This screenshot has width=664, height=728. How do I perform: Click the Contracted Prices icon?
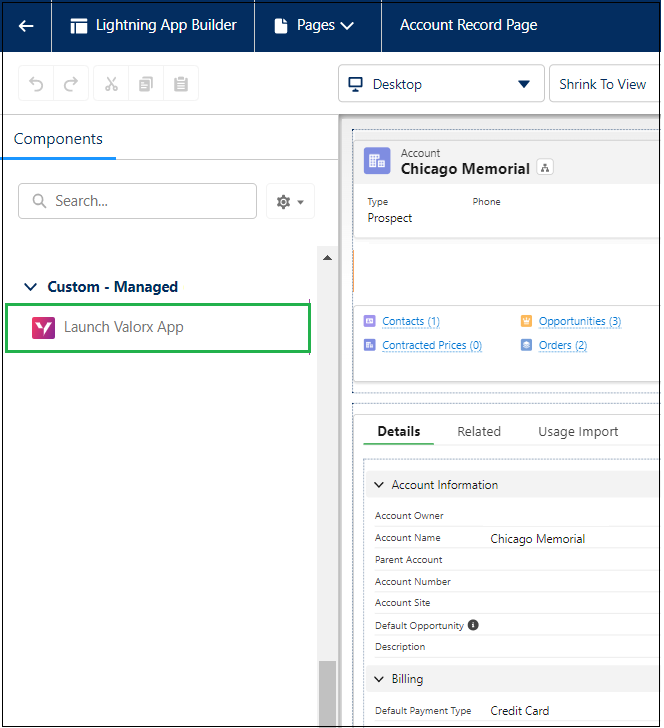click(x=370, y=345)
